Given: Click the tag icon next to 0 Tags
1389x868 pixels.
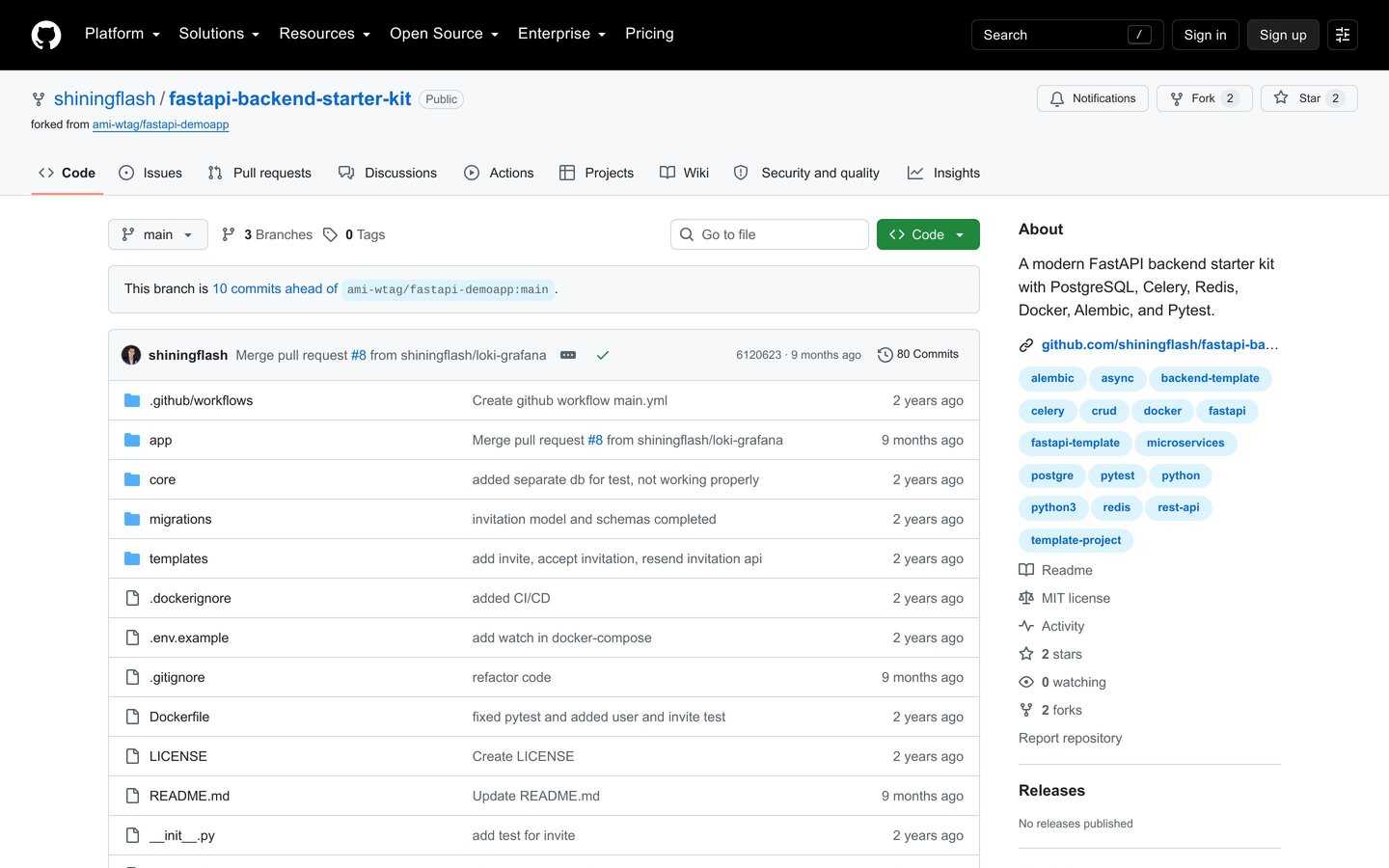Looking at the screenshot, I should [330, 234].
